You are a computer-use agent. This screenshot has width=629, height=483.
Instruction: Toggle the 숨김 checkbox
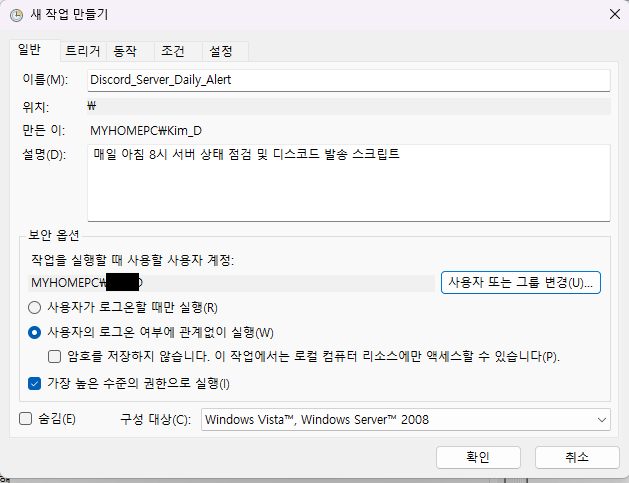[26, 419]
